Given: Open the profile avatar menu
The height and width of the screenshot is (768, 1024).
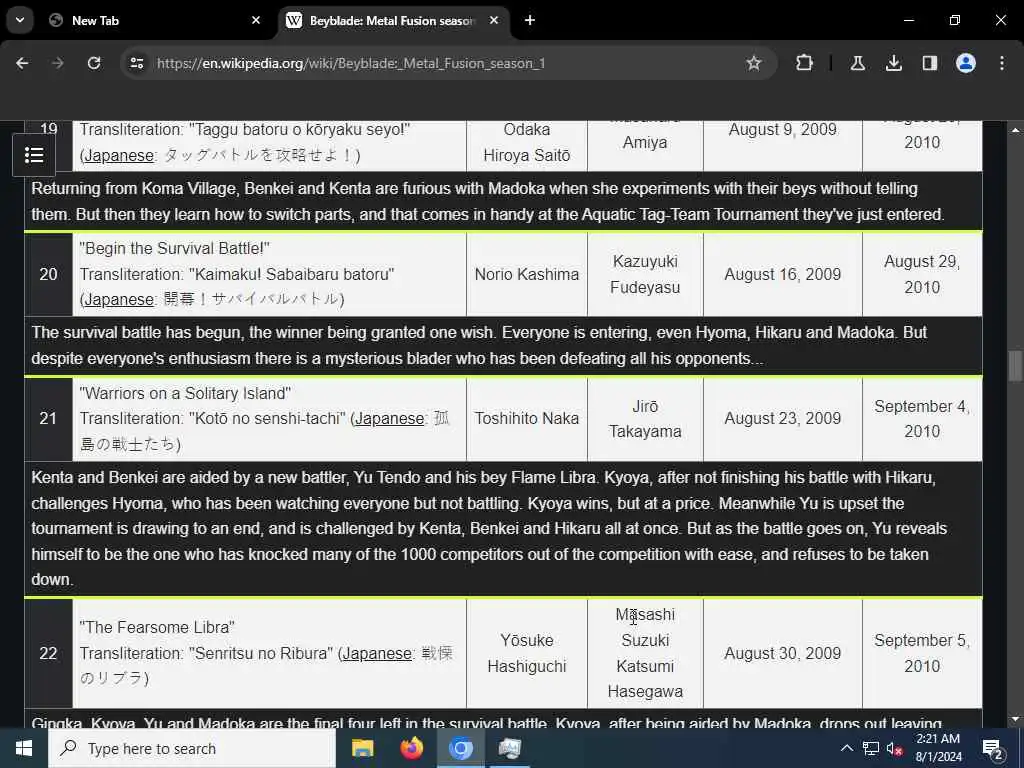Looking at the screenshot, I should [x=966, y=63].
